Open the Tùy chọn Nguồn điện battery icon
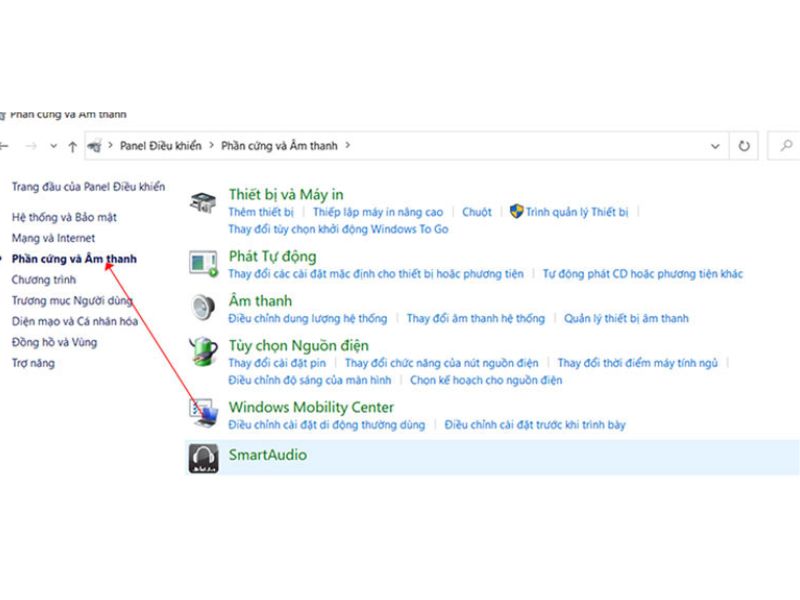Image resolution: width=800 pixels, height=600 pixels. pyautogui.click(x=203, y=352)
